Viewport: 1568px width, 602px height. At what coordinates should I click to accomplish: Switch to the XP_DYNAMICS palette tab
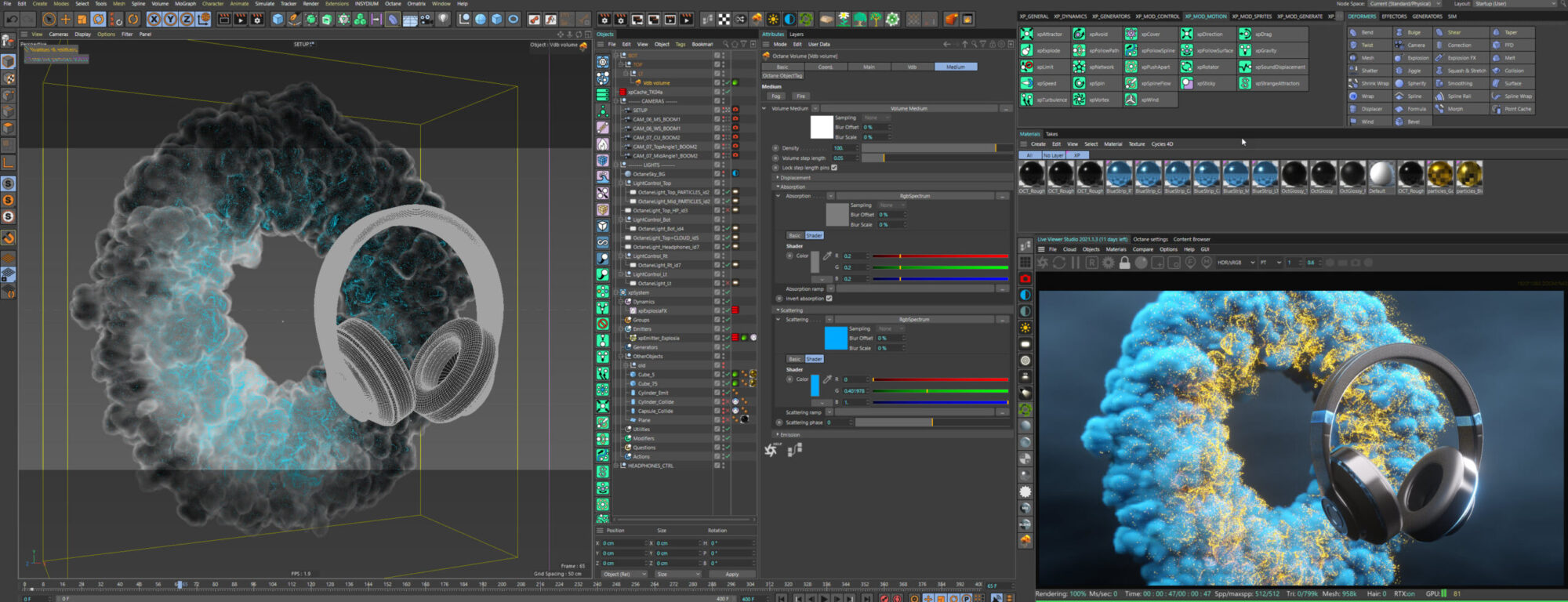1069,16
